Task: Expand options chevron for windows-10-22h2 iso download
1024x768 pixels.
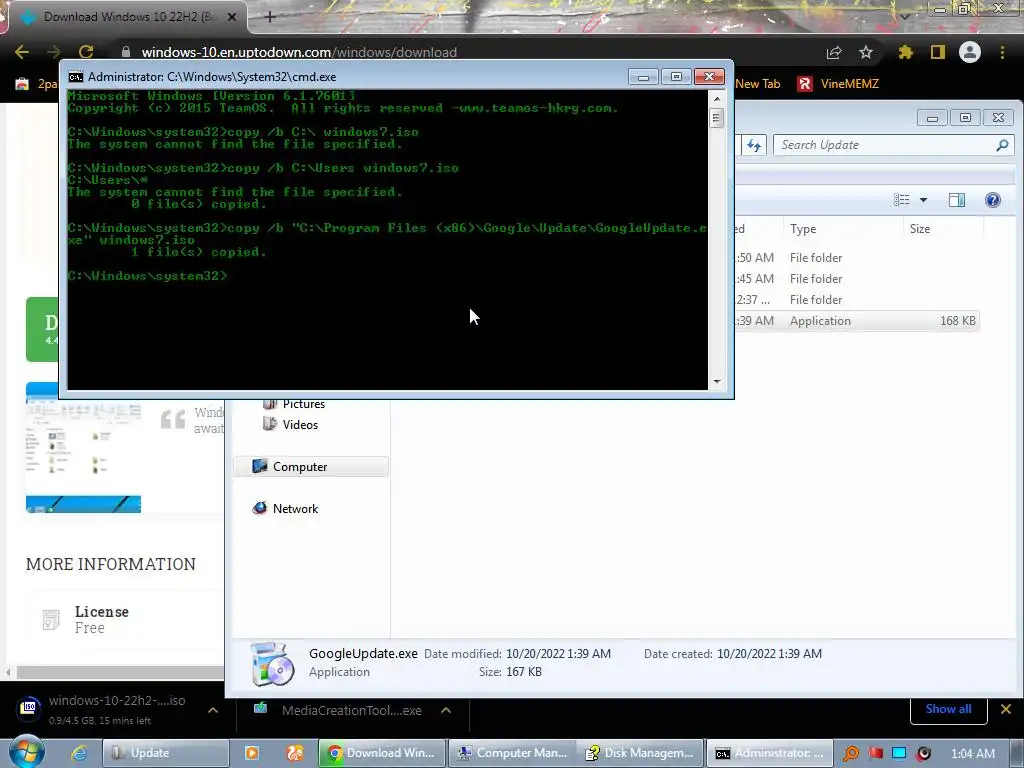Action: click(213, 710)
